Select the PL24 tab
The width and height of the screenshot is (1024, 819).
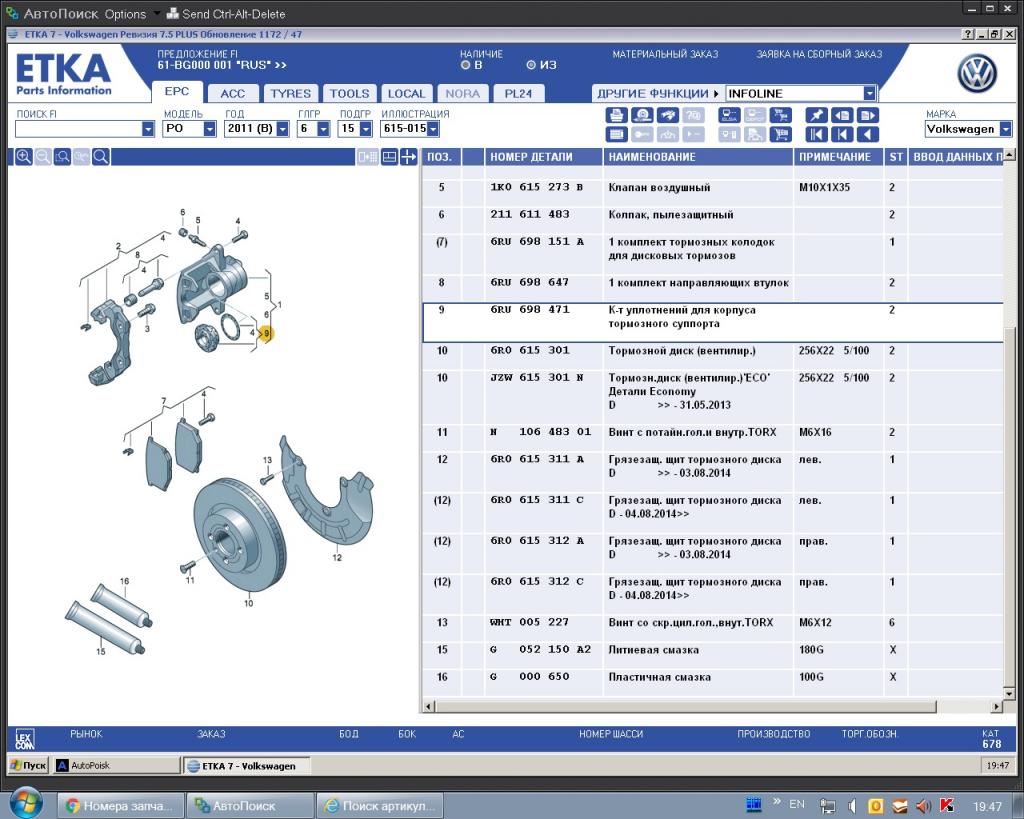click(x=519, y=93)
